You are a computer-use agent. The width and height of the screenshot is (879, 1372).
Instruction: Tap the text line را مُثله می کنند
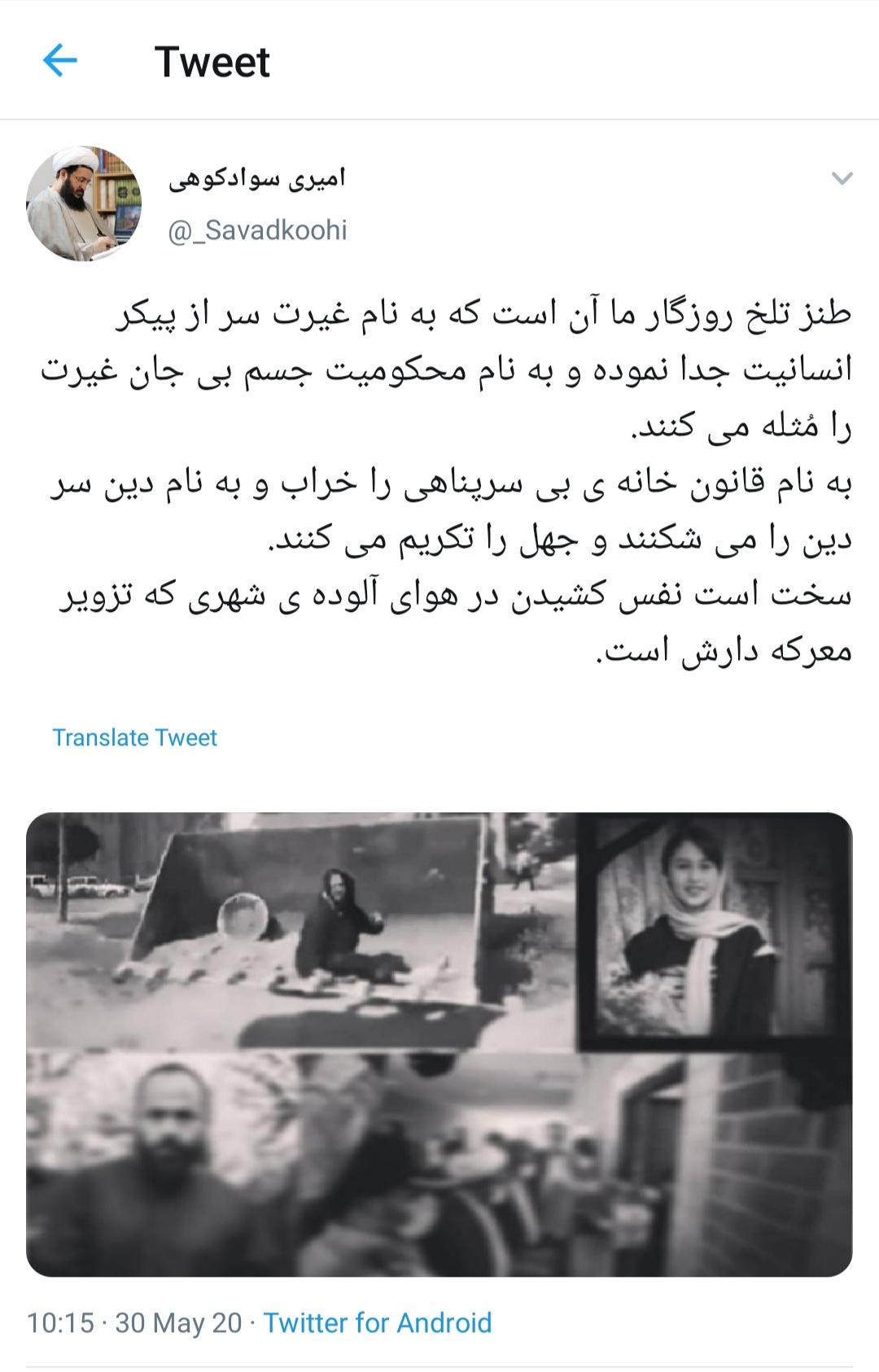coord(741,426)
